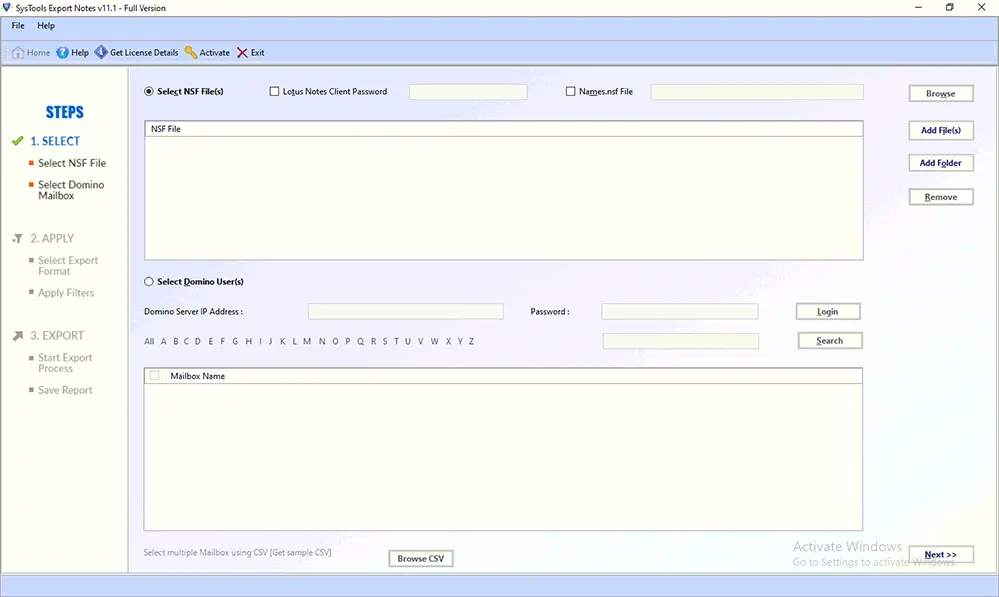Click the Select Export Format step
This screenshot has height=597, width=999.
click(x=68, y=266)
